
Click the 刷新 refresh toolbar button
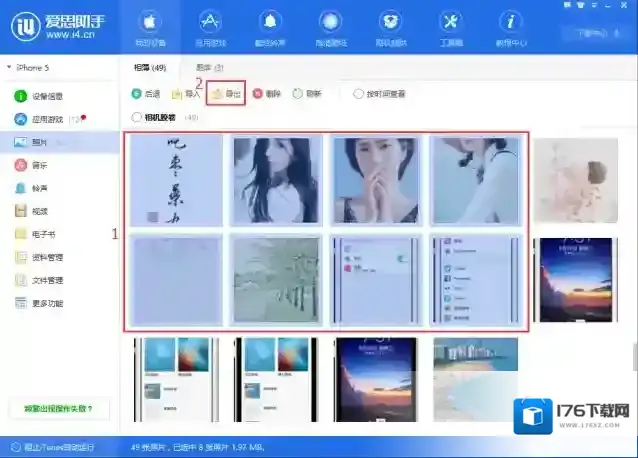[307, 94]
